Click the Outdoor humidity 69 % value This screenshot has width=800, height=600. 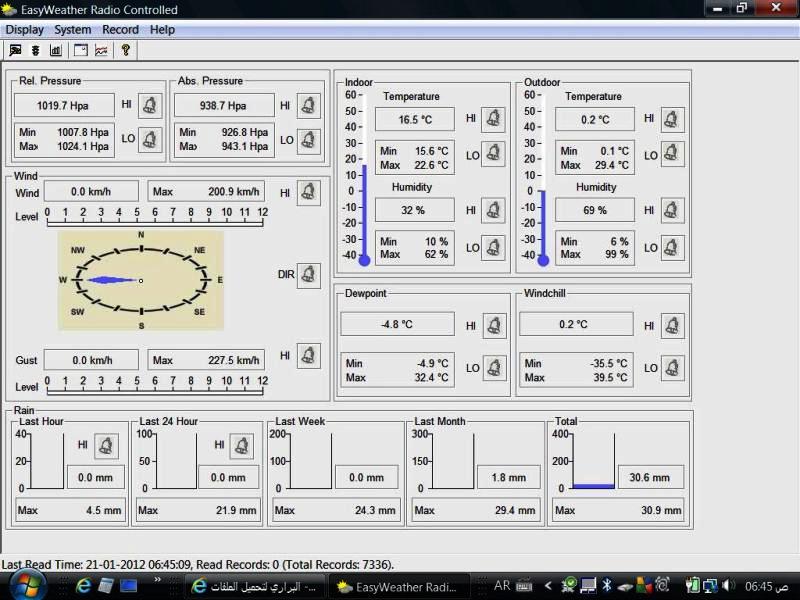click(x=595, y=210)
